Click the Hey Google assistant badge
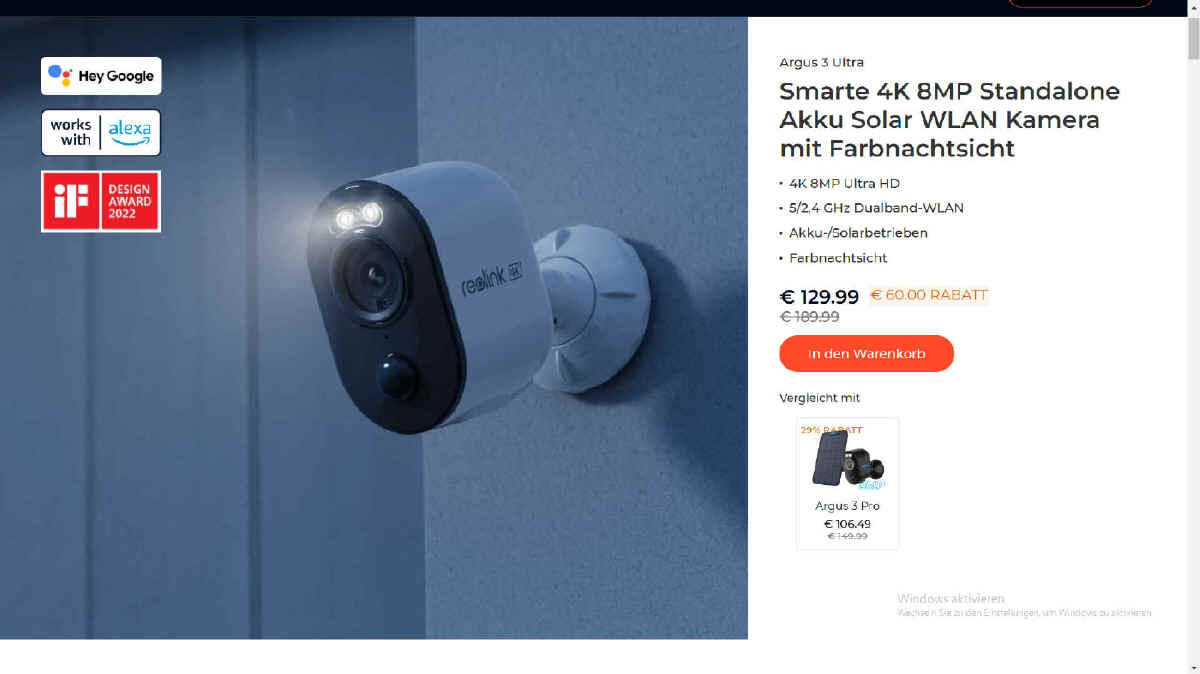This screenshot has height=674, width=1200. point(101,76)
